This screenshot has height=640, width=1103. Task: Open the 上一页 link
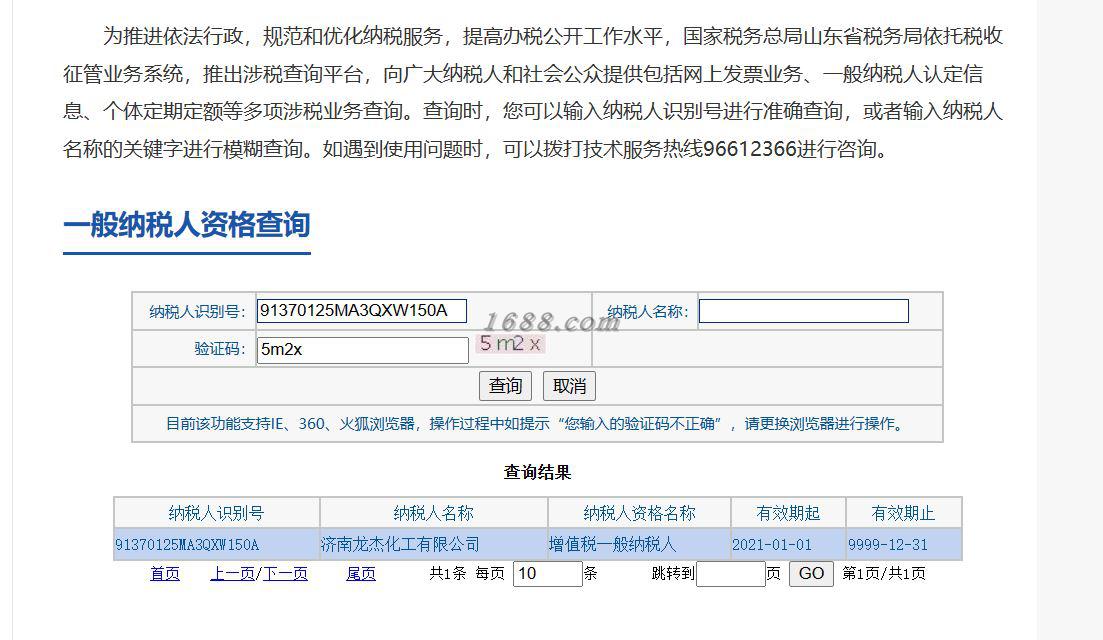click(x=232, y=574)
